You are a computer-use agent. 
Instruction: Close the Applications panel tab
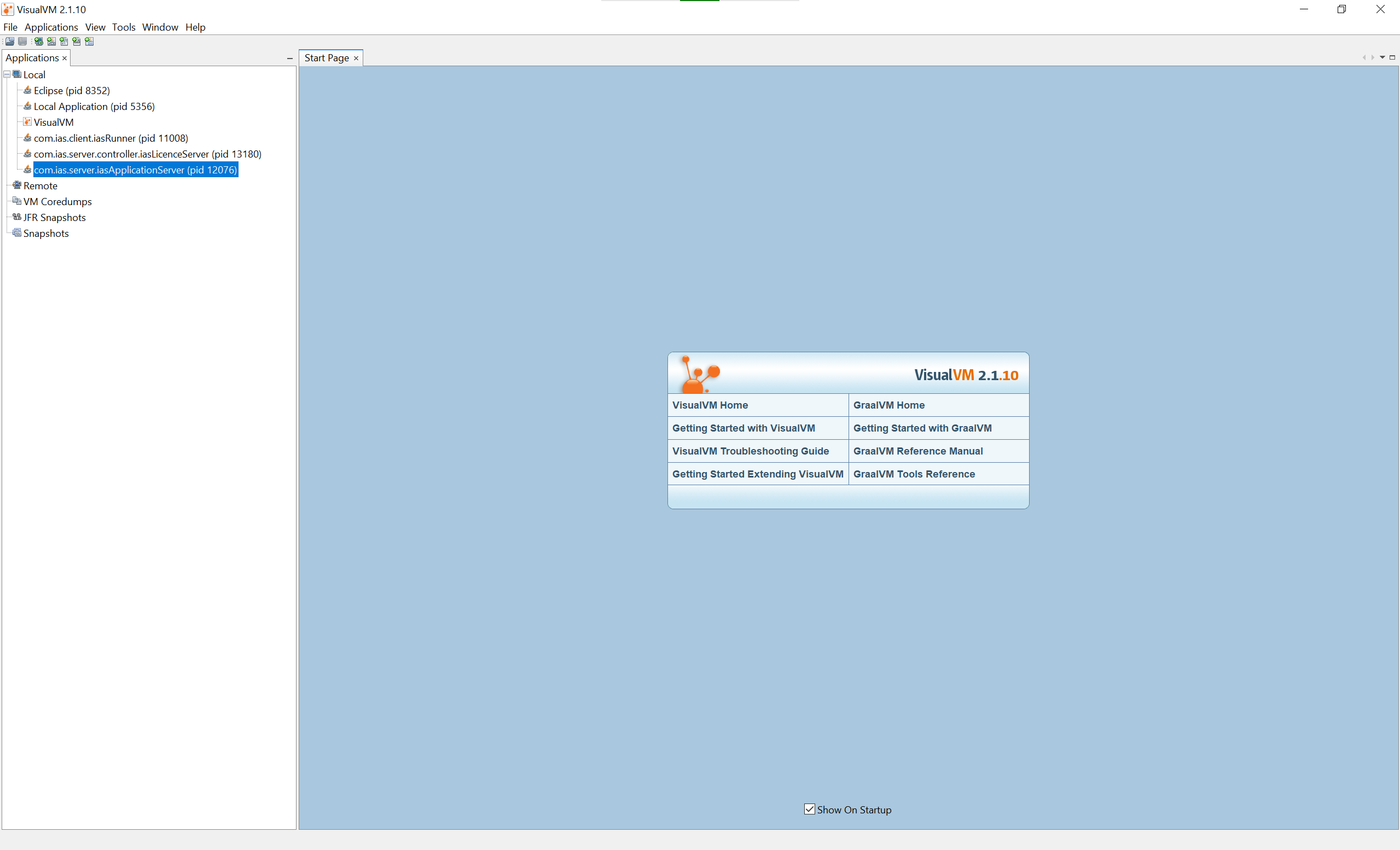[65, 59]
